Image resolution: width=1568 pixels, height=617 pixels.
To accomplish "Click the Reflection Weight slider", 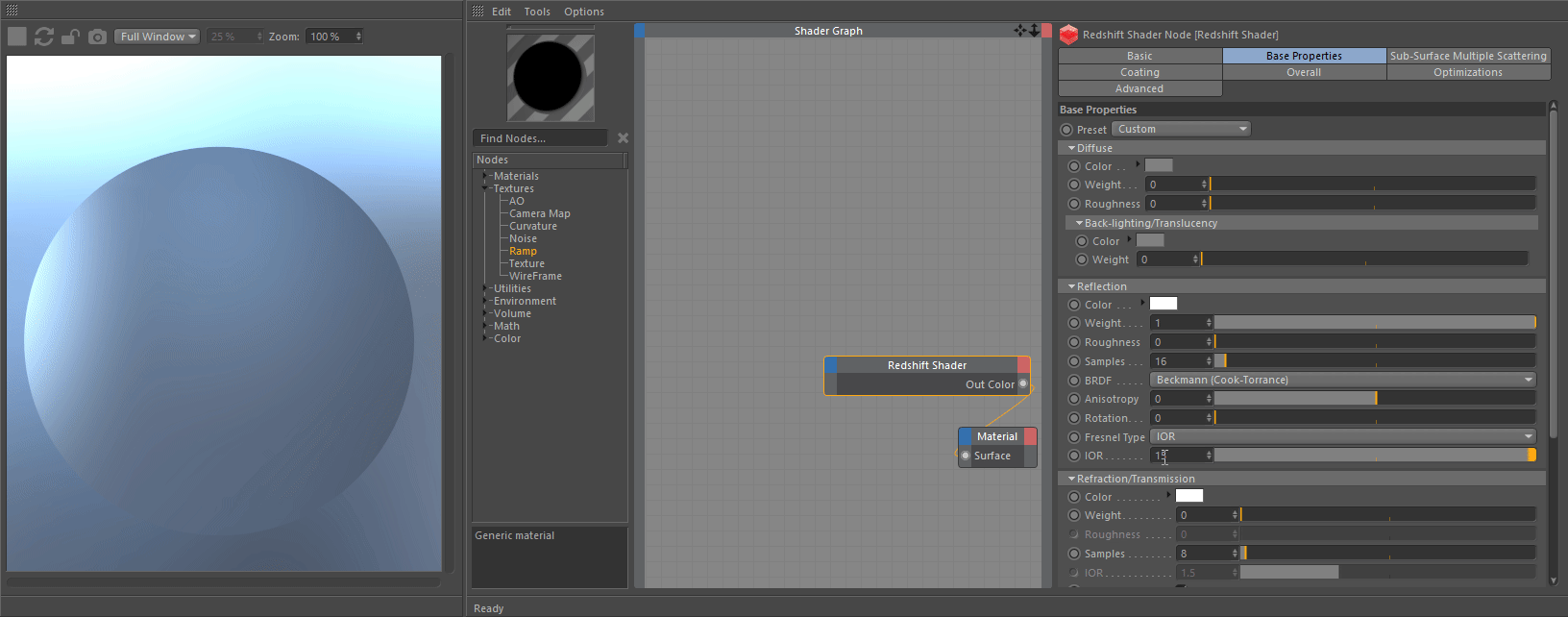I will tap(1375, 323).
